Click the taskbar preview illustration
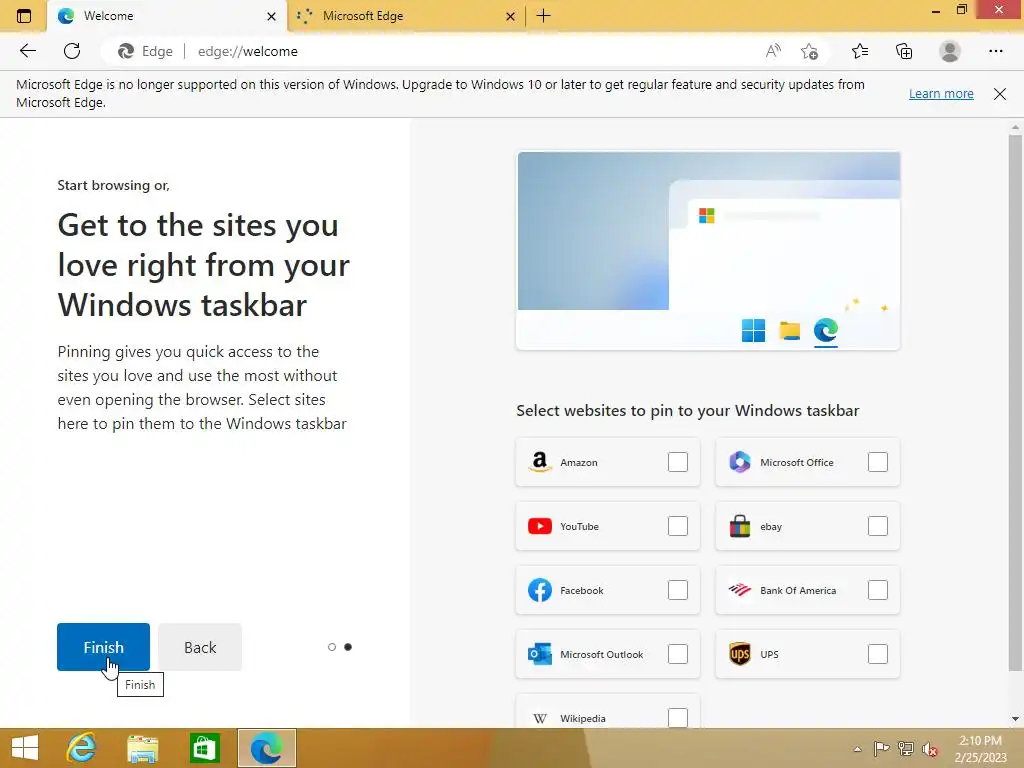Screen dimensions: 1024x768 [708, 251]
